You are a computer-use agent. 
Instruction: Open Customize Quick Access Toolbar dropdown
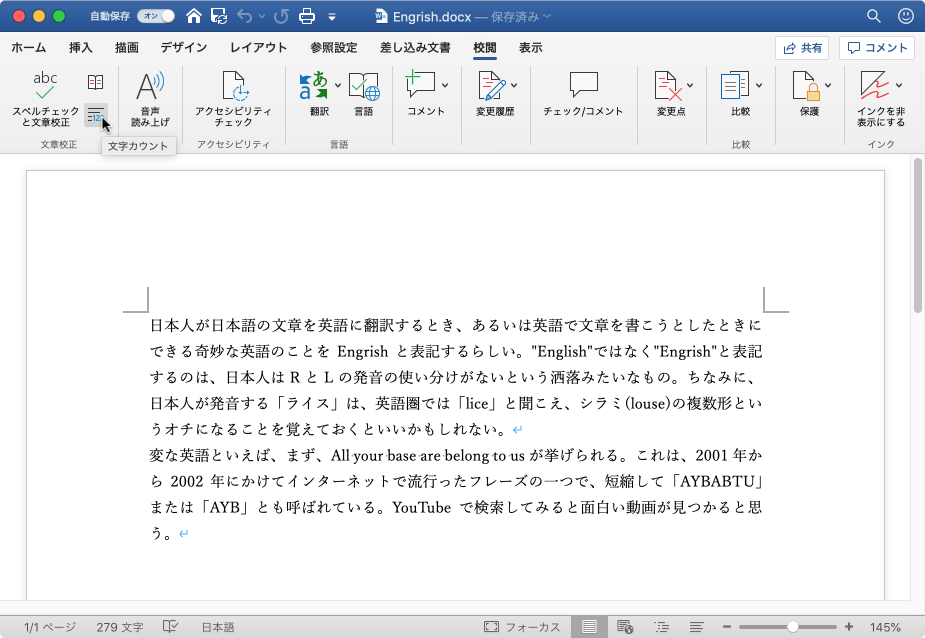click(x=332, y=17)
